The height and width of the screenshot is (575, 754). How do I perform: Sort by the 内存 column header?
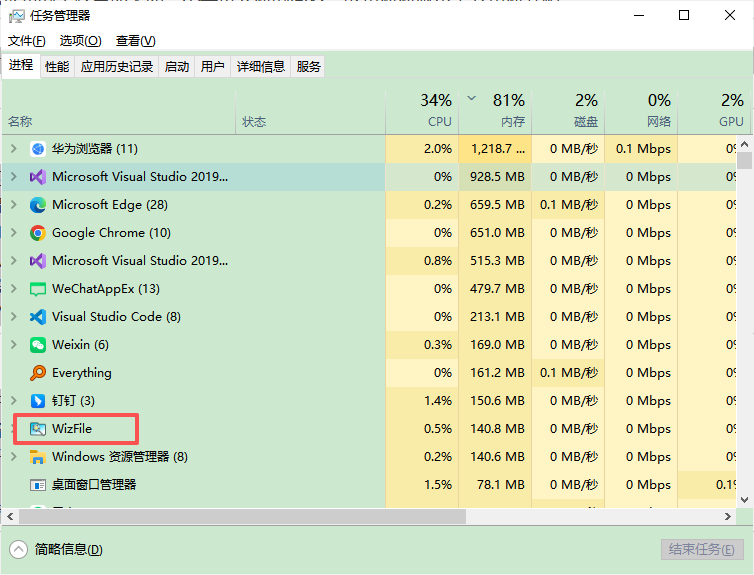point(495,112)
